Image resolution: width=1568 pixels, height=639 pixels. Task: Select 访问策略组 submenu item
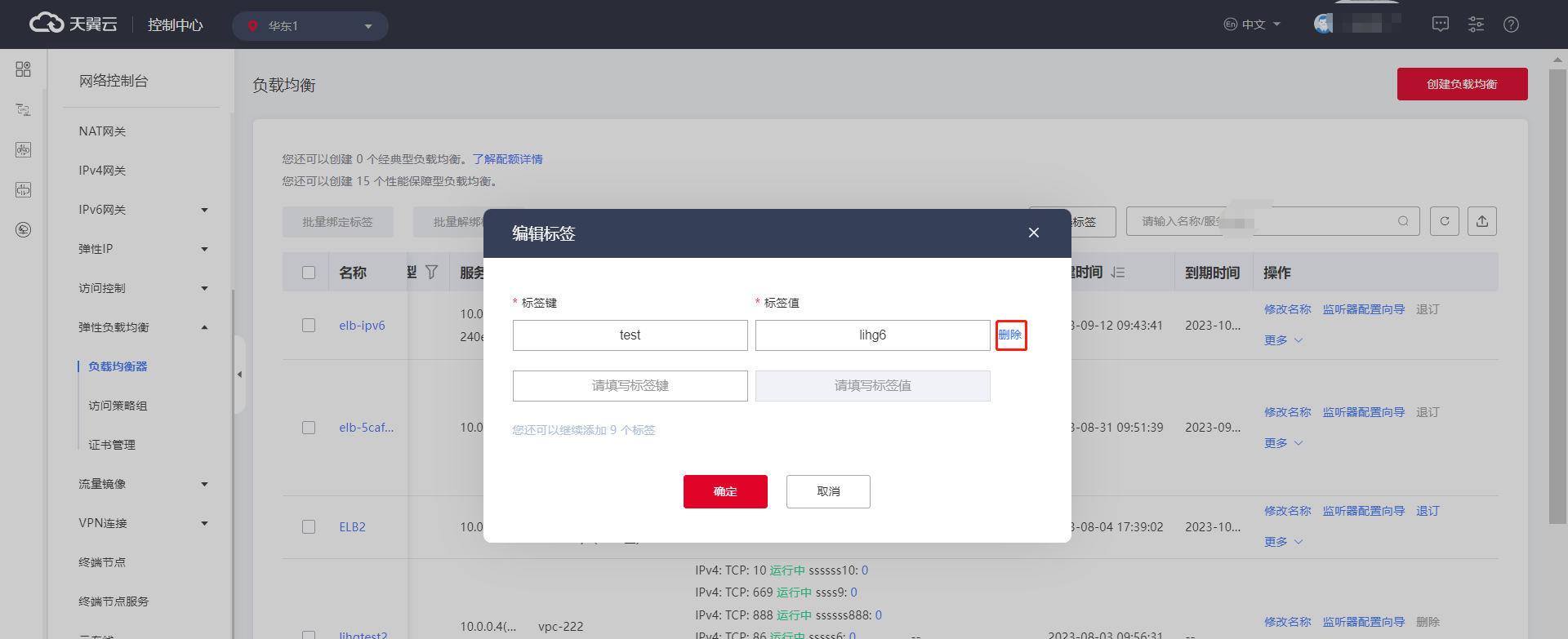pos(118,406)
